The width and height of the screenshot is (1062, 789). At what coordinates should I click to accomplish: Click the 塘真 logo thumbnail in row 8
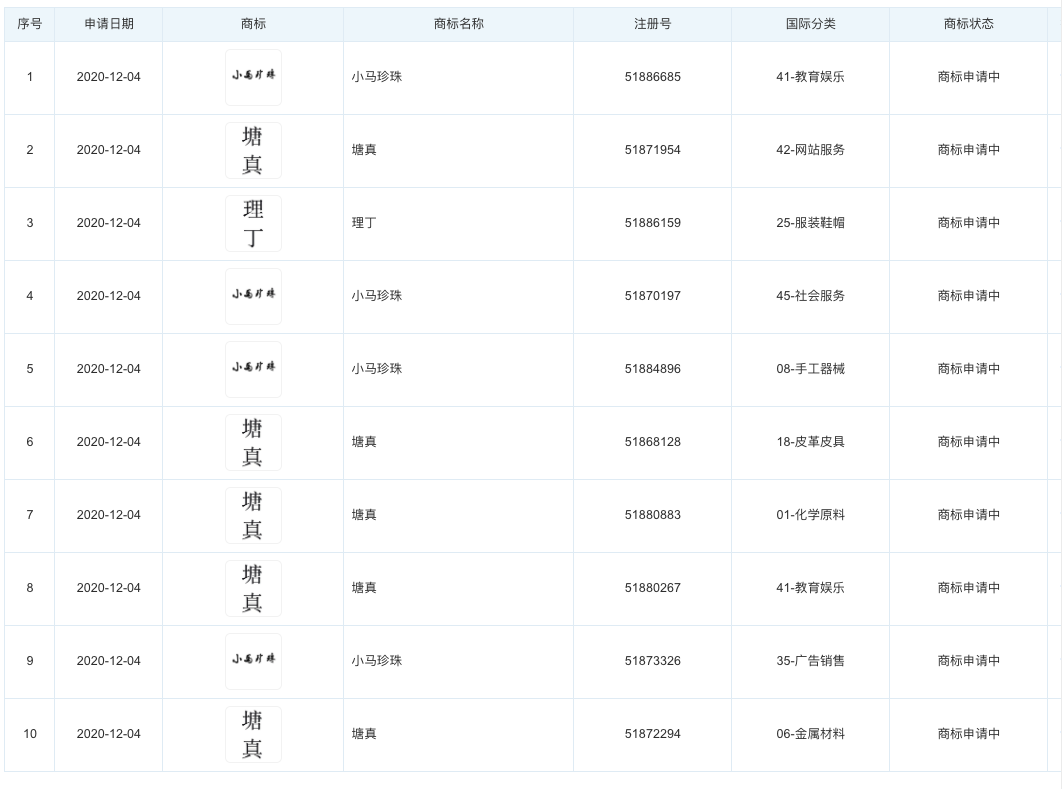pyautogui.click(x=253, y=588)
